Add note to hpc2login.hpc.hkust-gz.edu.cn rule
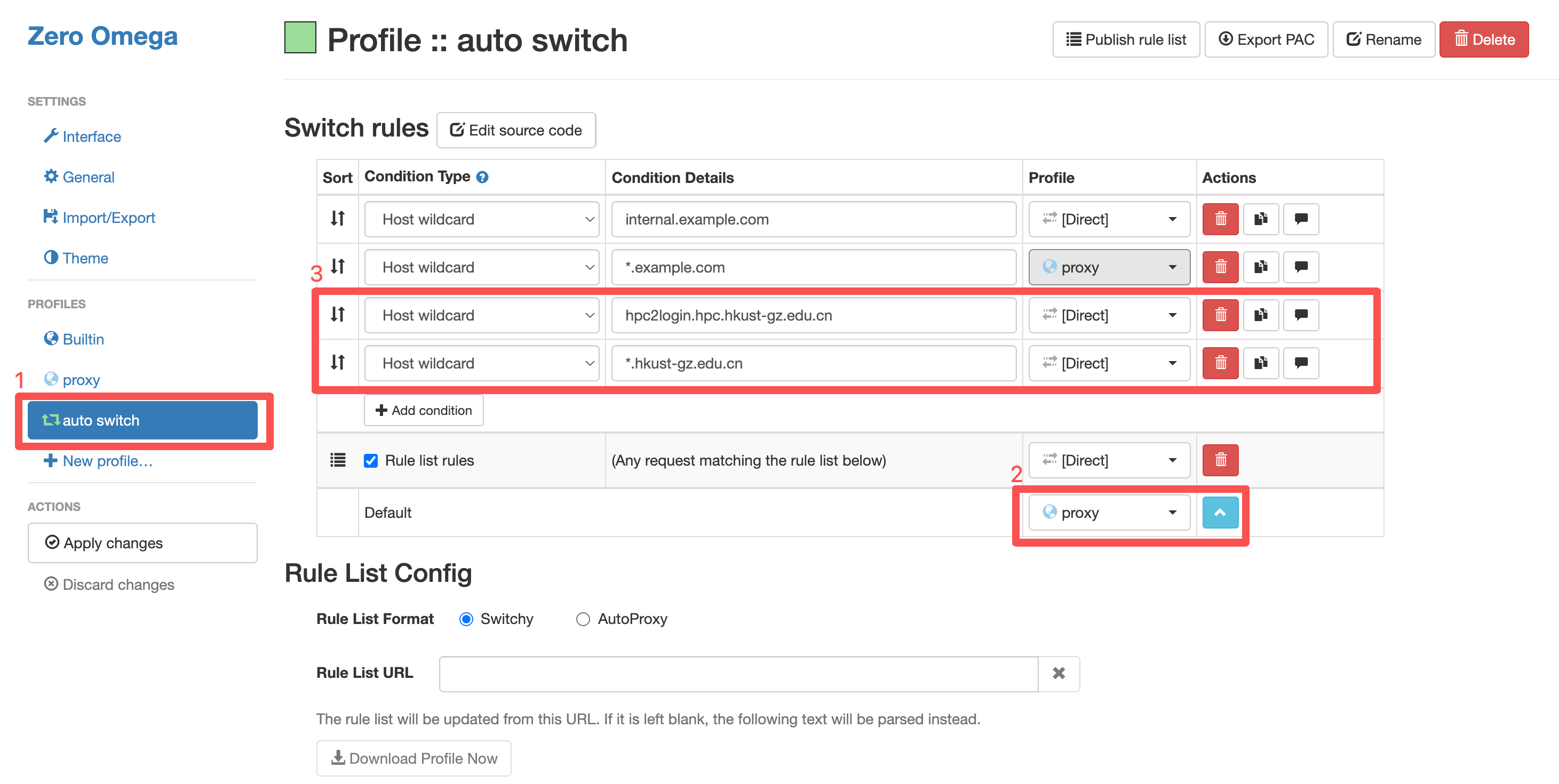This screenshot has width=1559, height=784. [1301, 315]
